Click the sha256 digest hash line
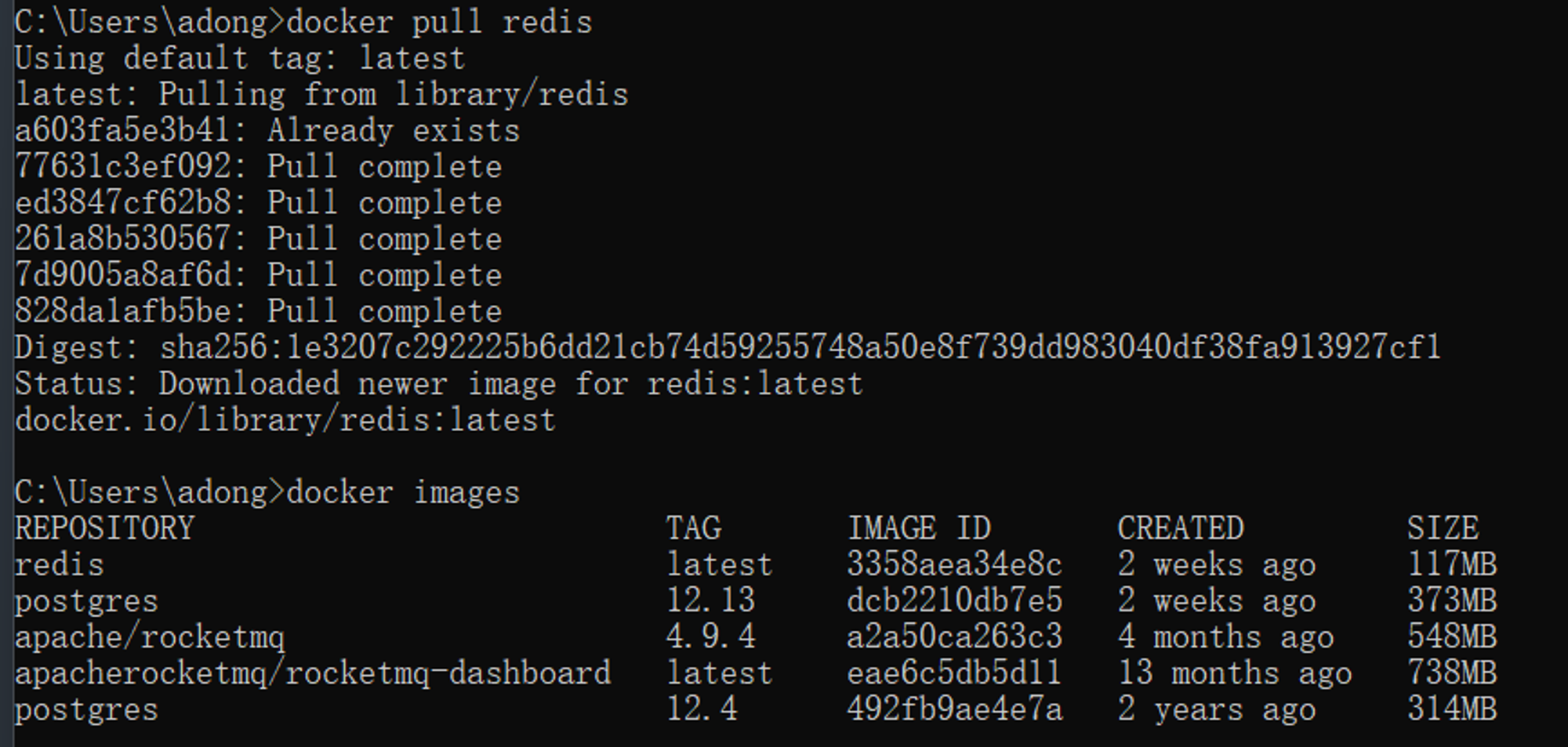The width and height of the screenshot is (1568, 747). (728, 347)
